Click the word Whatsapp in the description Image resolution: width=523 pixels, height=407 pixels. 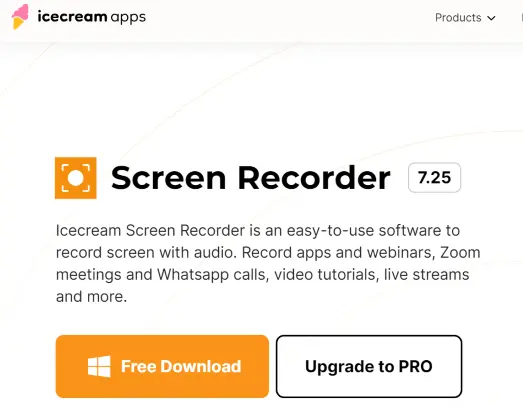(193, 275)
